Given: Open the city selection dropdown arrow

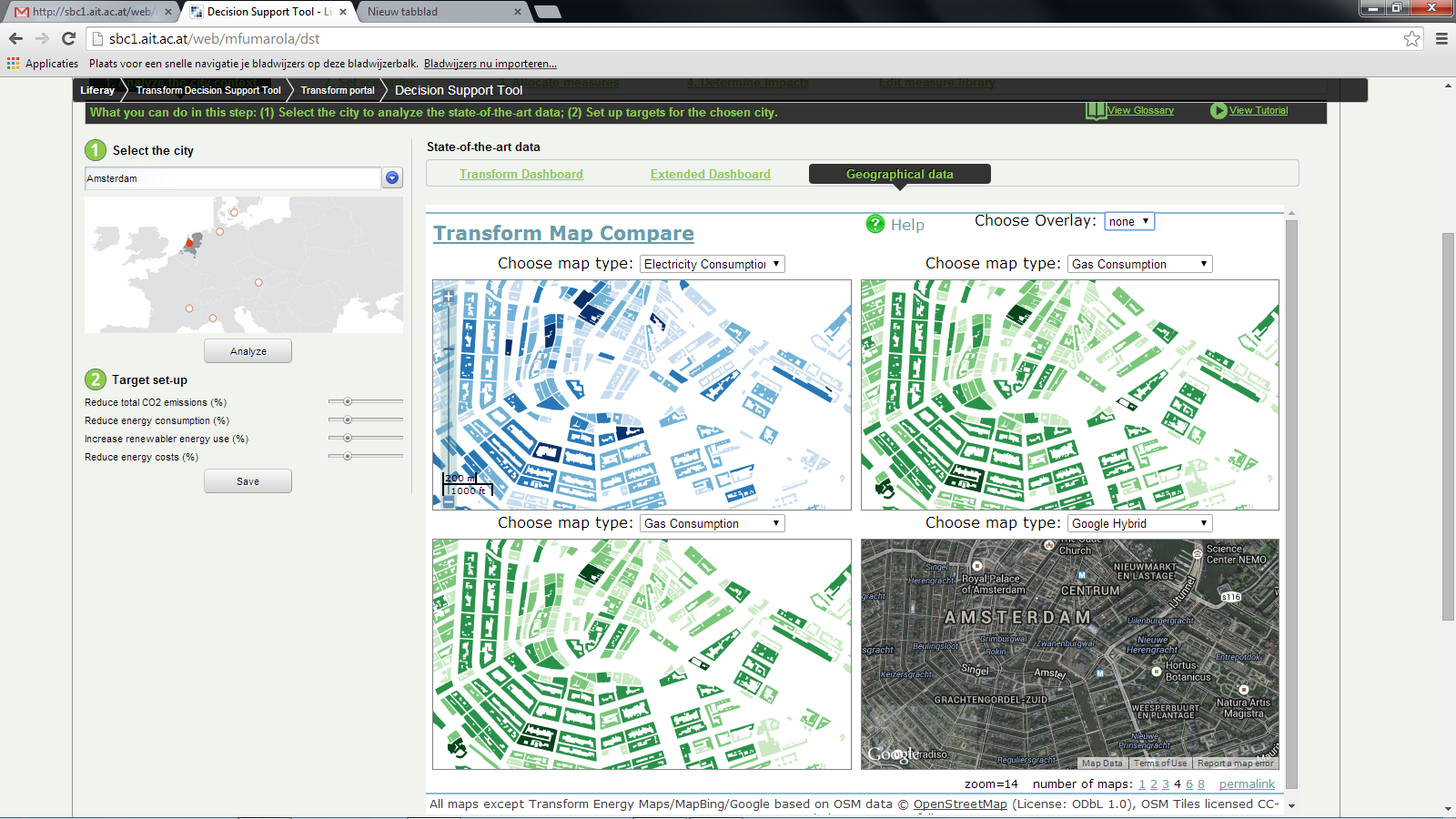Looking at the screenshot, I should [x=392, y=177].
